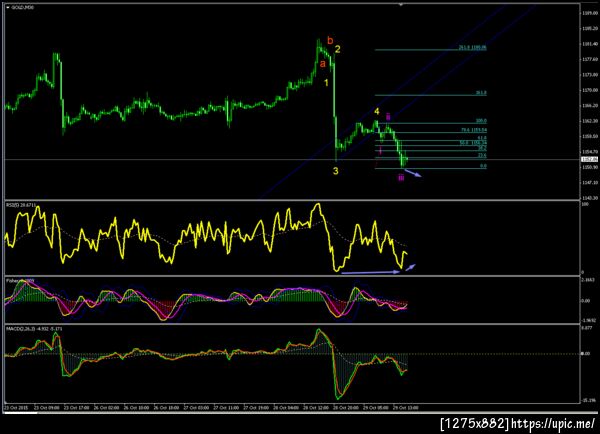Select the yellow wave label '4'

tap(377, 111)
